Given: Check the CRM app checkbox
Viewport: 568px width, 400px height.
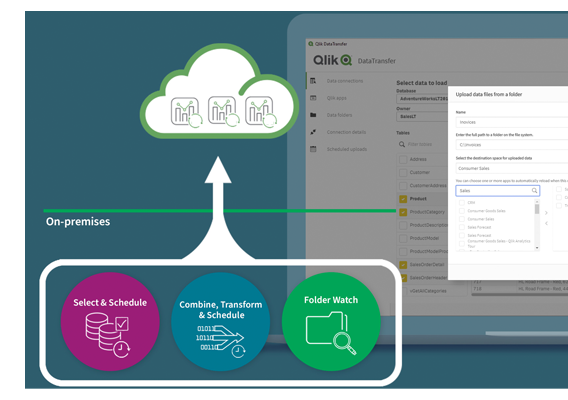Looking at the screenshot, I should point(462,203).
